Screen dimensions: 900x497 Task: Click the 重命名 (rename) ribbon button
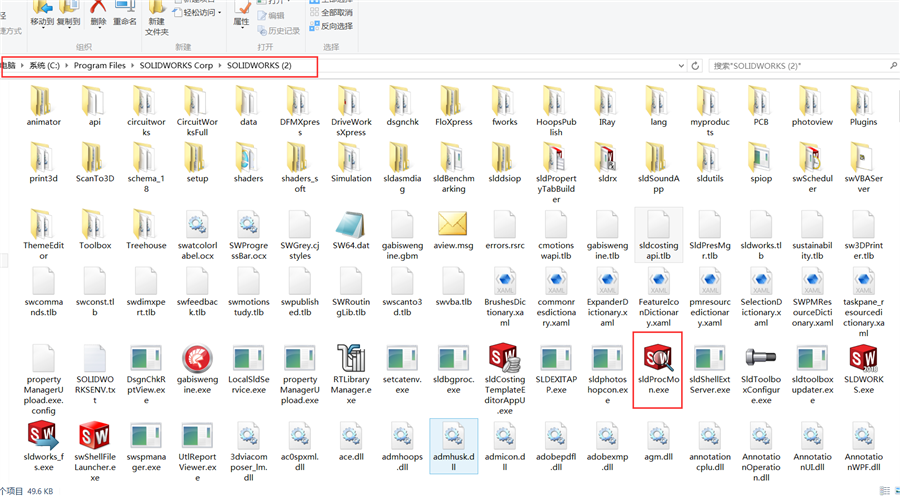click(x=125, y=15)
